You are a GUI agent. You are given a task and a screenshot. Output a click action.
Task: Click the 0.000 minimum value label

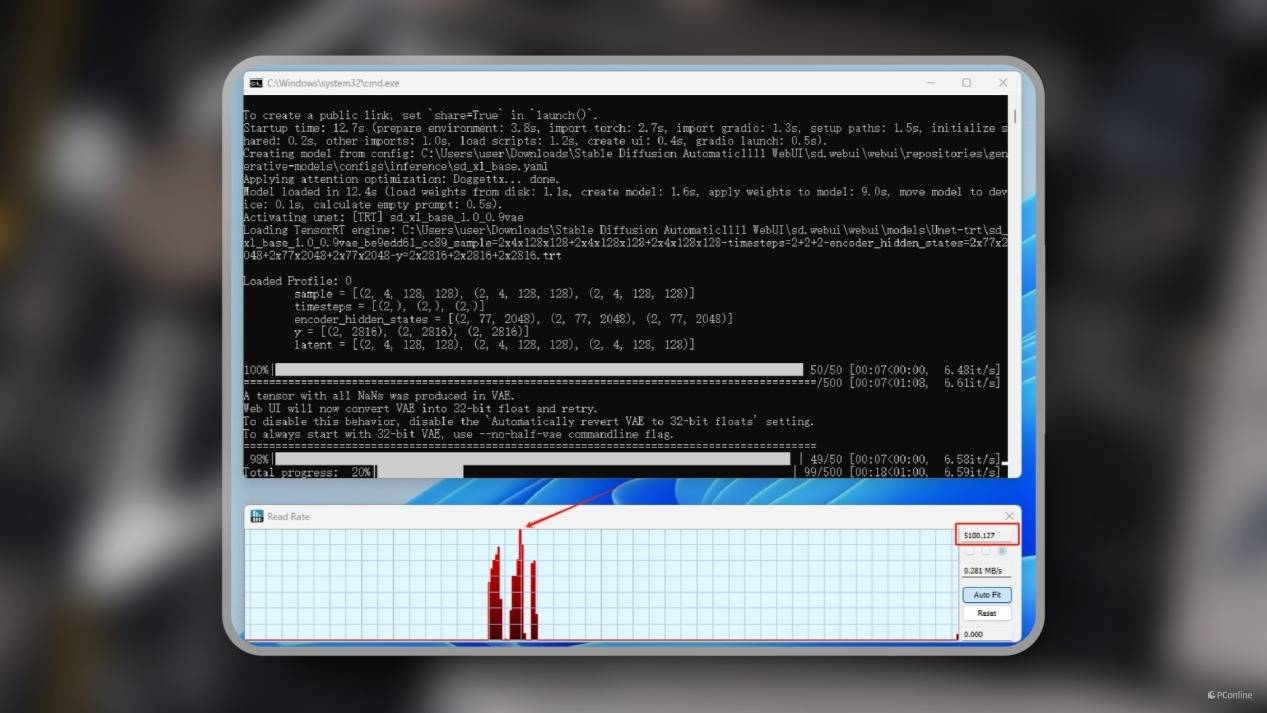pyautogui.click(x=973, y=634)
